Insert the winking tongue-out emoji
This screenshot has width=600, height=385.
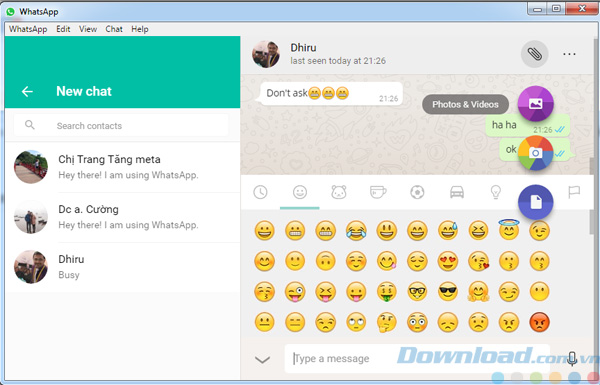(295, 292)
